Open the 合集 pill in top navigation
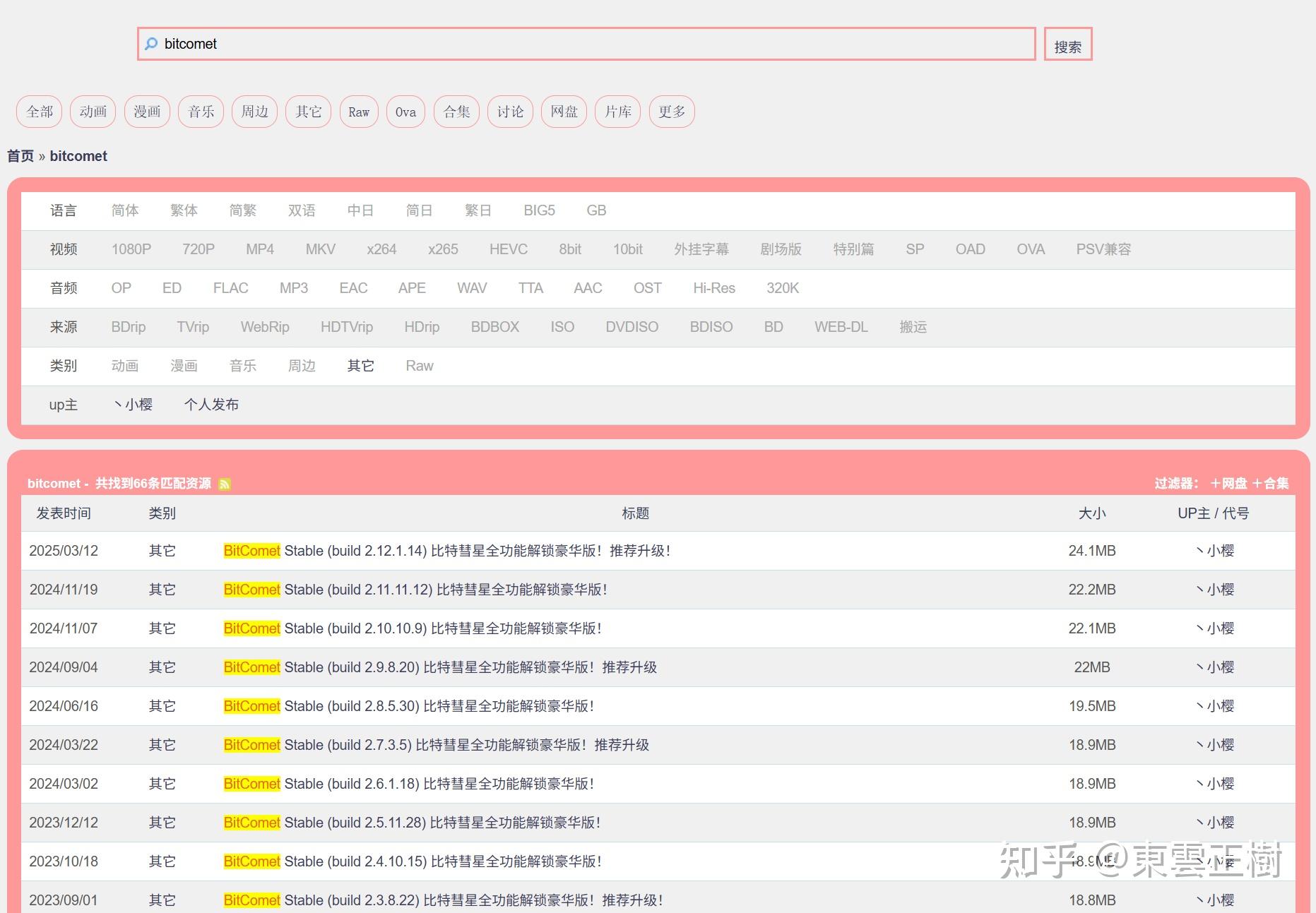Image resolution: width=1316 pixels, height=913 pixels. click(x=456, y=112)
